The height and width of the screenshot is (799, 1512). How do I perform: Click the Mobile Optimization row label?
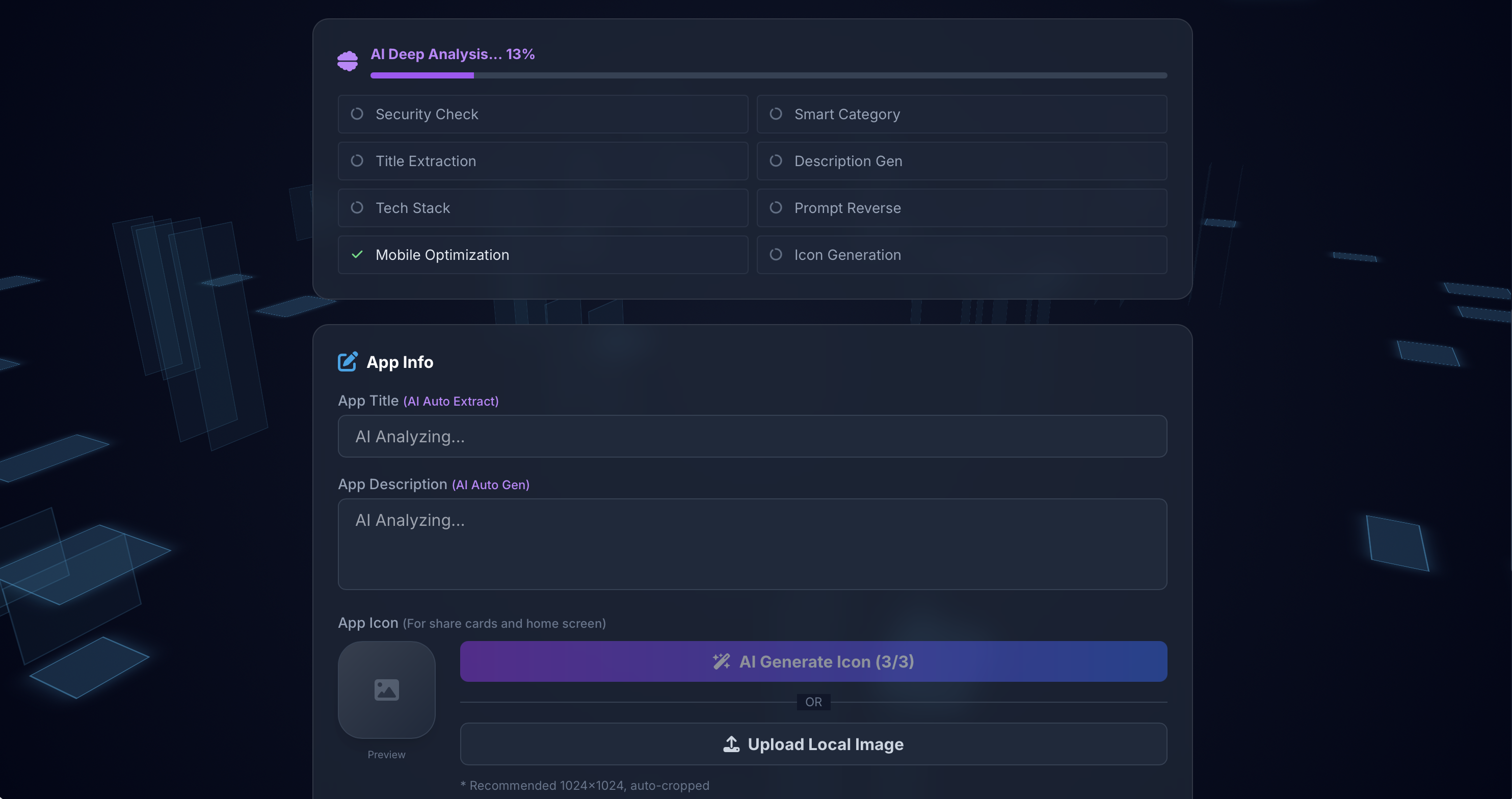(x=442, y=255)
